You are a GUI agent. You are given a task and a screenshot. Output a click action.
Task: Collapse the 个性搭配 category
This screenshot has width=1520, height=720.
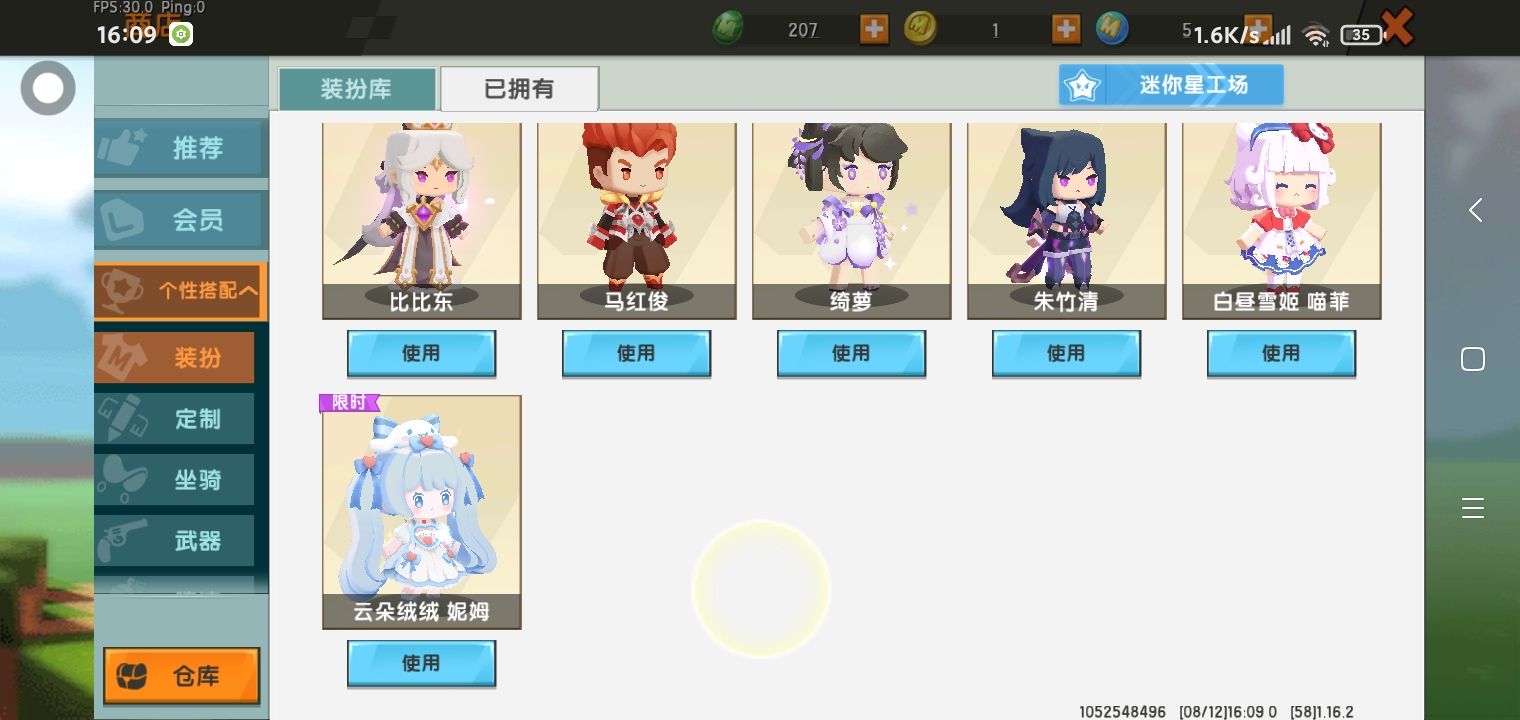(x=180, y=291)
